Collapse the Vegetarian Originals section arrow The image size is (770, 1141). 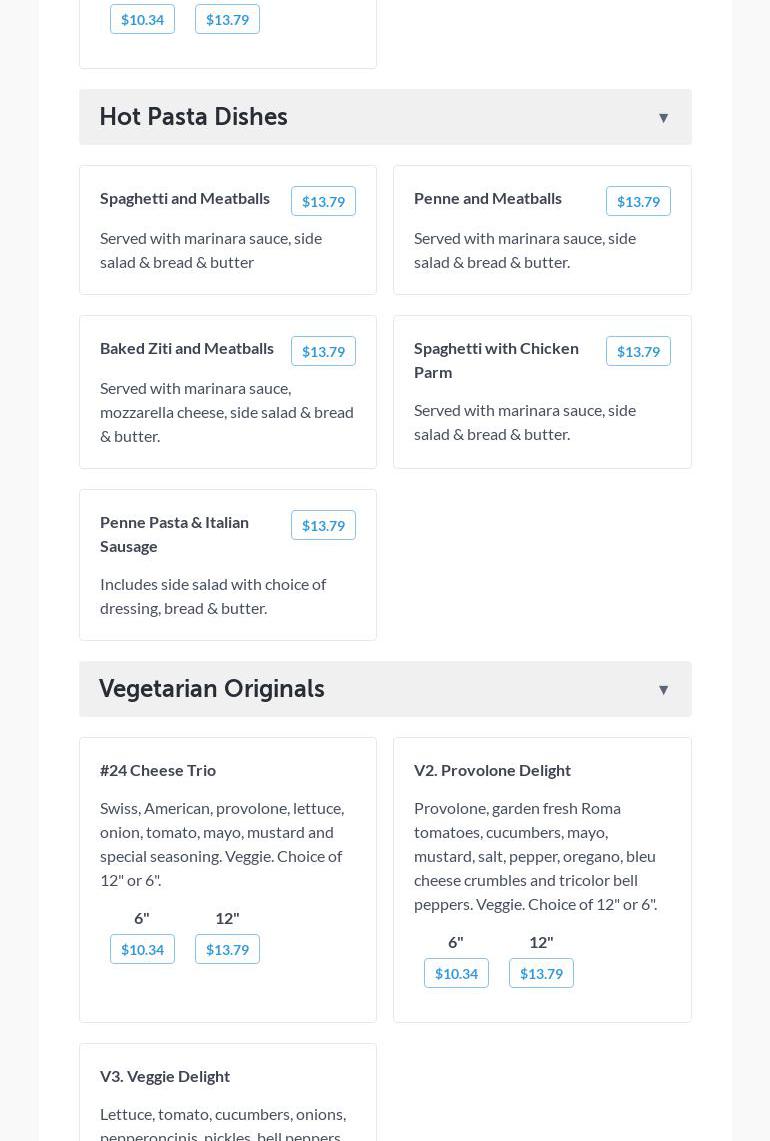663,690
